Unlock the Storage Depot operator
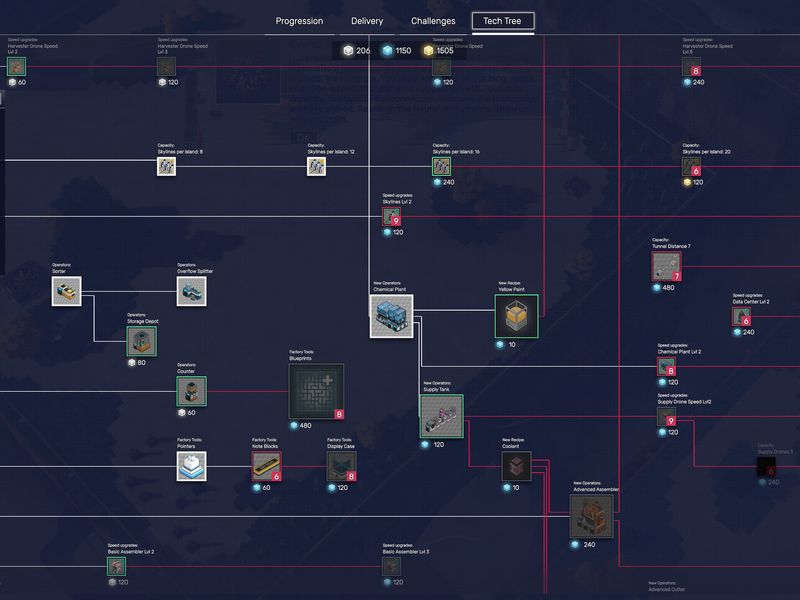The width and height of the screenshot is (800, 600). coord(141,341)
